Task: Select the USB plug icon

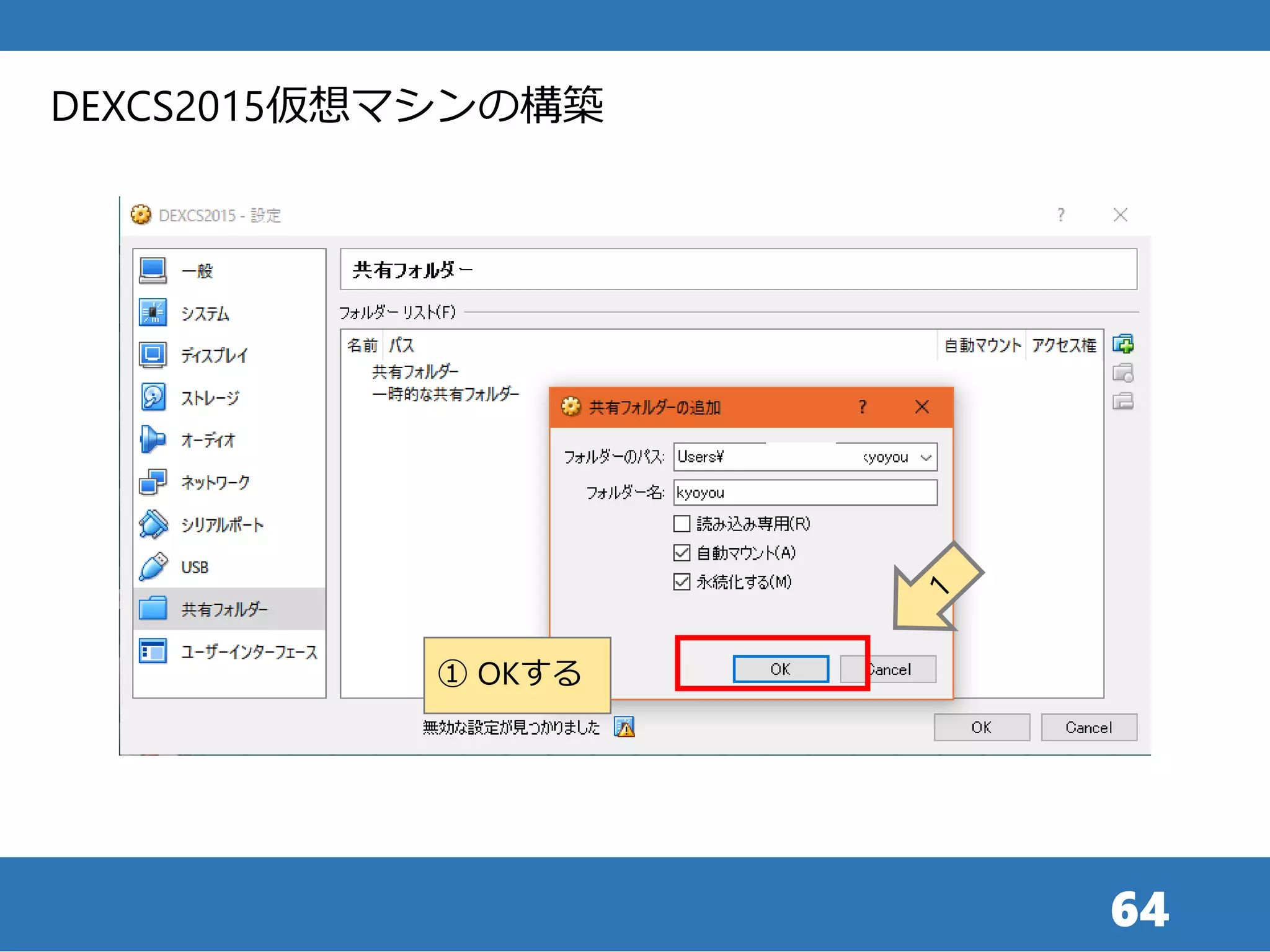Action: [x=153, y=566]
